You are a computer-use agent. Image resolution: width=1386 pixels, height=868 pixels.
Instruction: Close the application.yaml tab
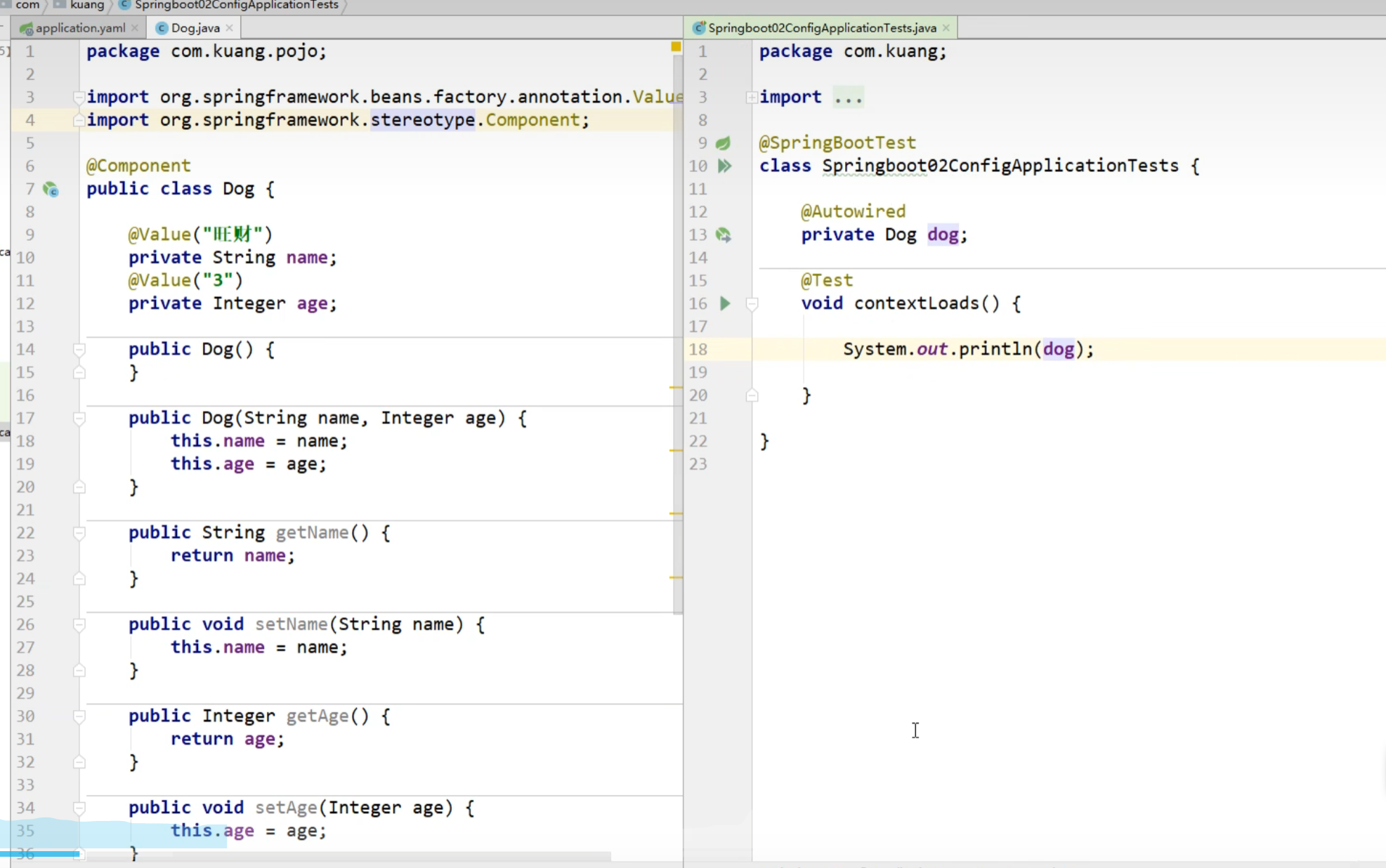pos(135,28)
